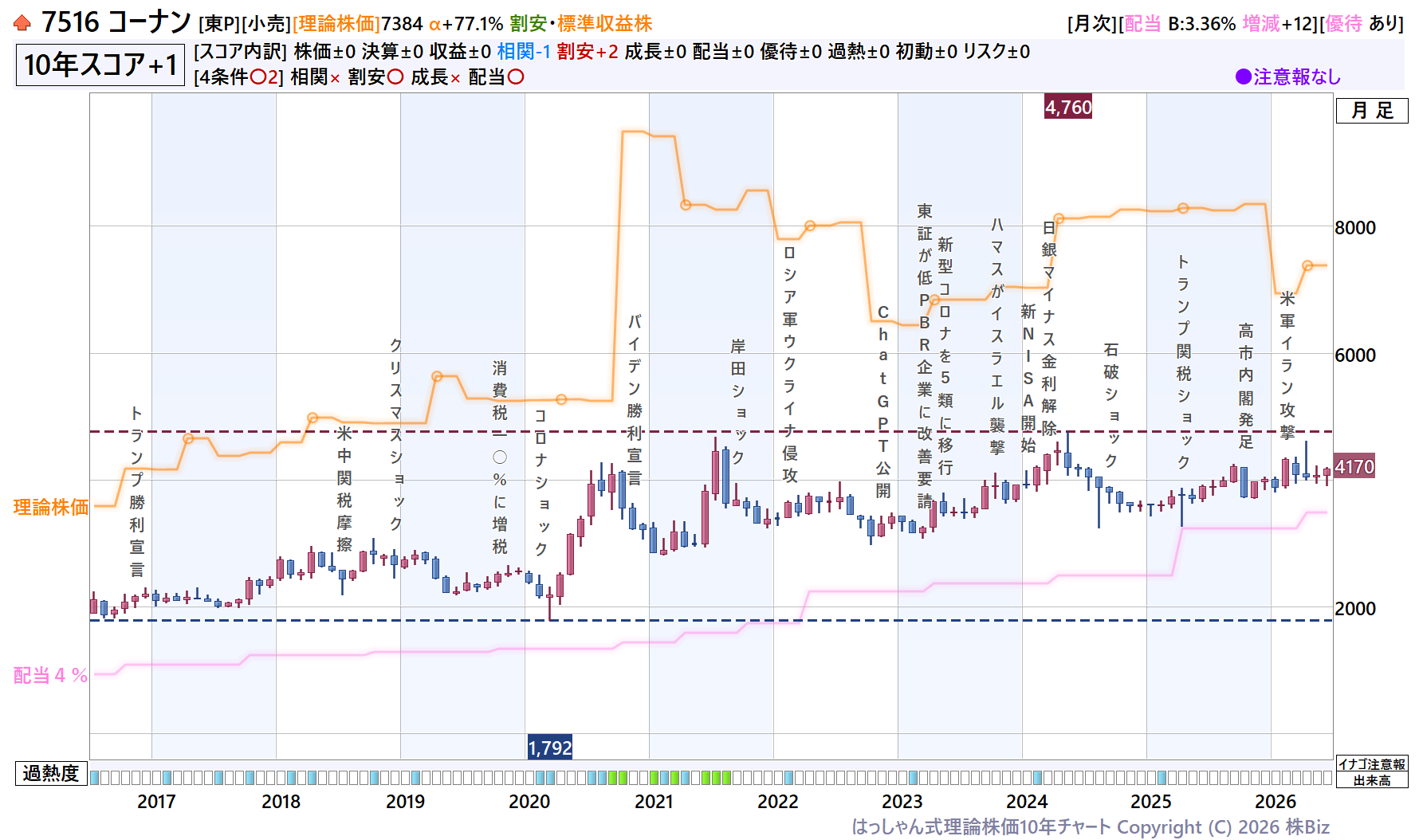Click the 石破ショック event label
Viewport: 1419px width, 840px height.
1111,405
